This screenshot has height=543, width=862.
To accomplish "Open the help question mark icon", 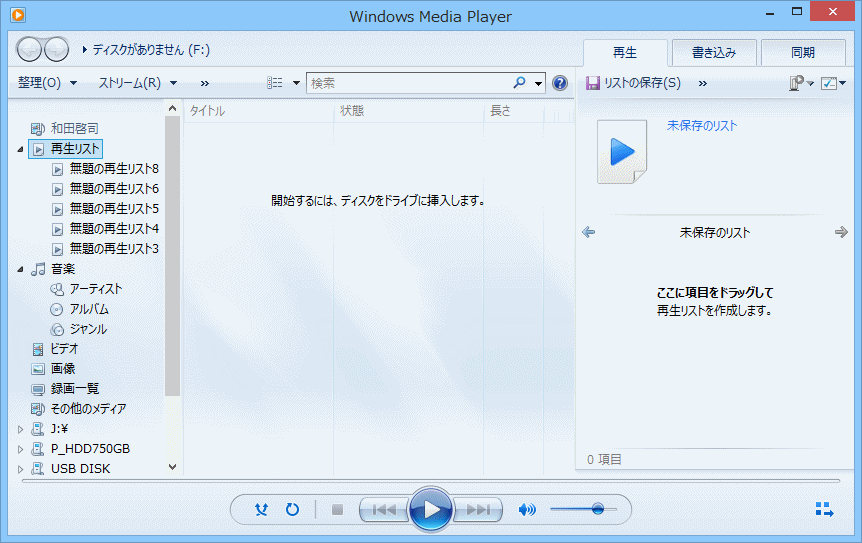I will point(560,83).
